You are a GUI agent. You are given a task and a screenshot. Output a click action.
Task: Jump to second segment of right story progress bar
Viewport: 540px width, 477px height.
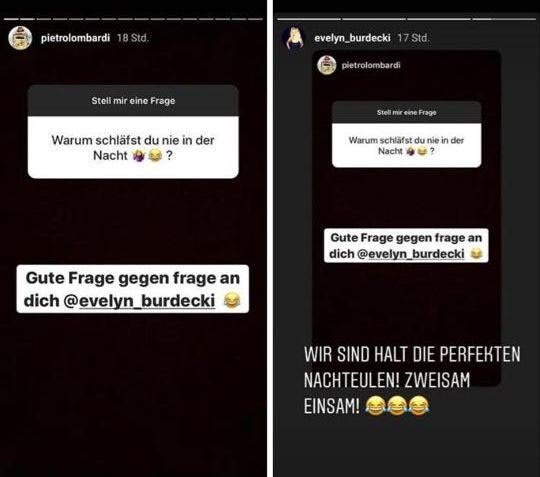[x=374, y=19]
